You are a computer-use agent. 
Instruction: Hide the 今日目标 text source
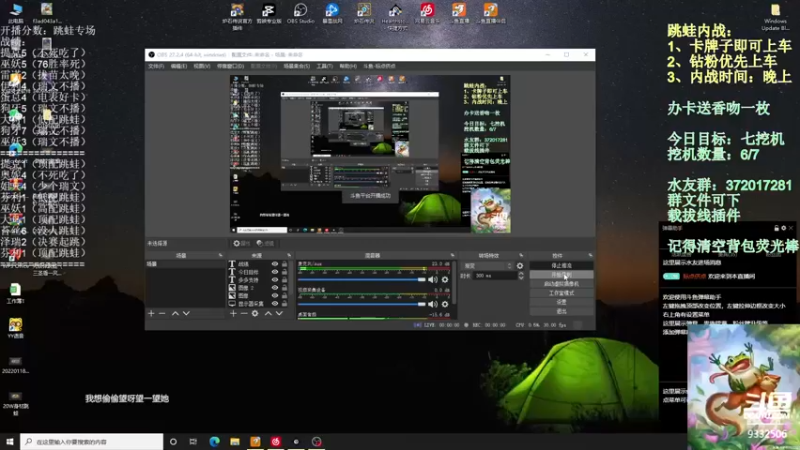275,272
